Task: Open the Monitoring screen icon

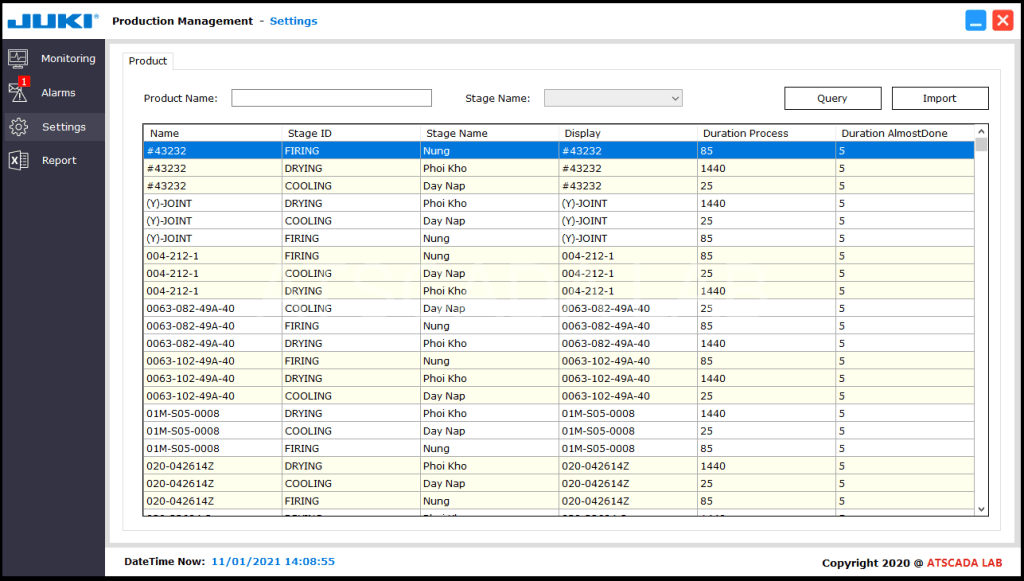Action: pos(18,59)
